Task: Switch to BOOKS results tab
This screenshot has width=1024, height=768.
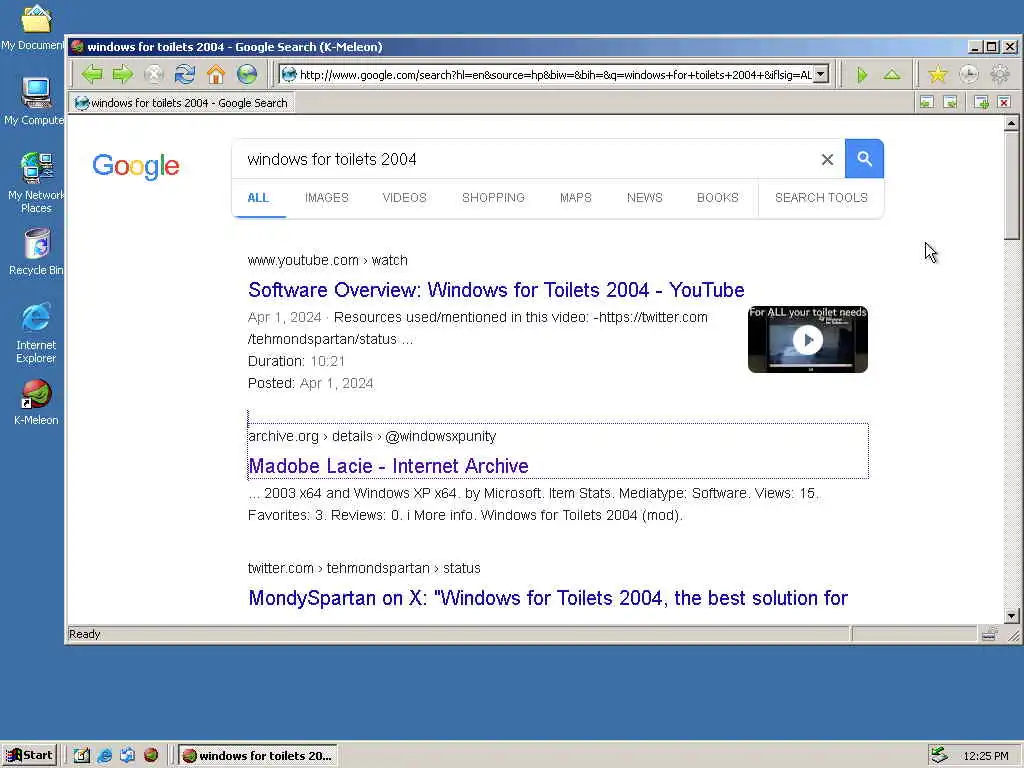Action: click(x=718, y=198)
